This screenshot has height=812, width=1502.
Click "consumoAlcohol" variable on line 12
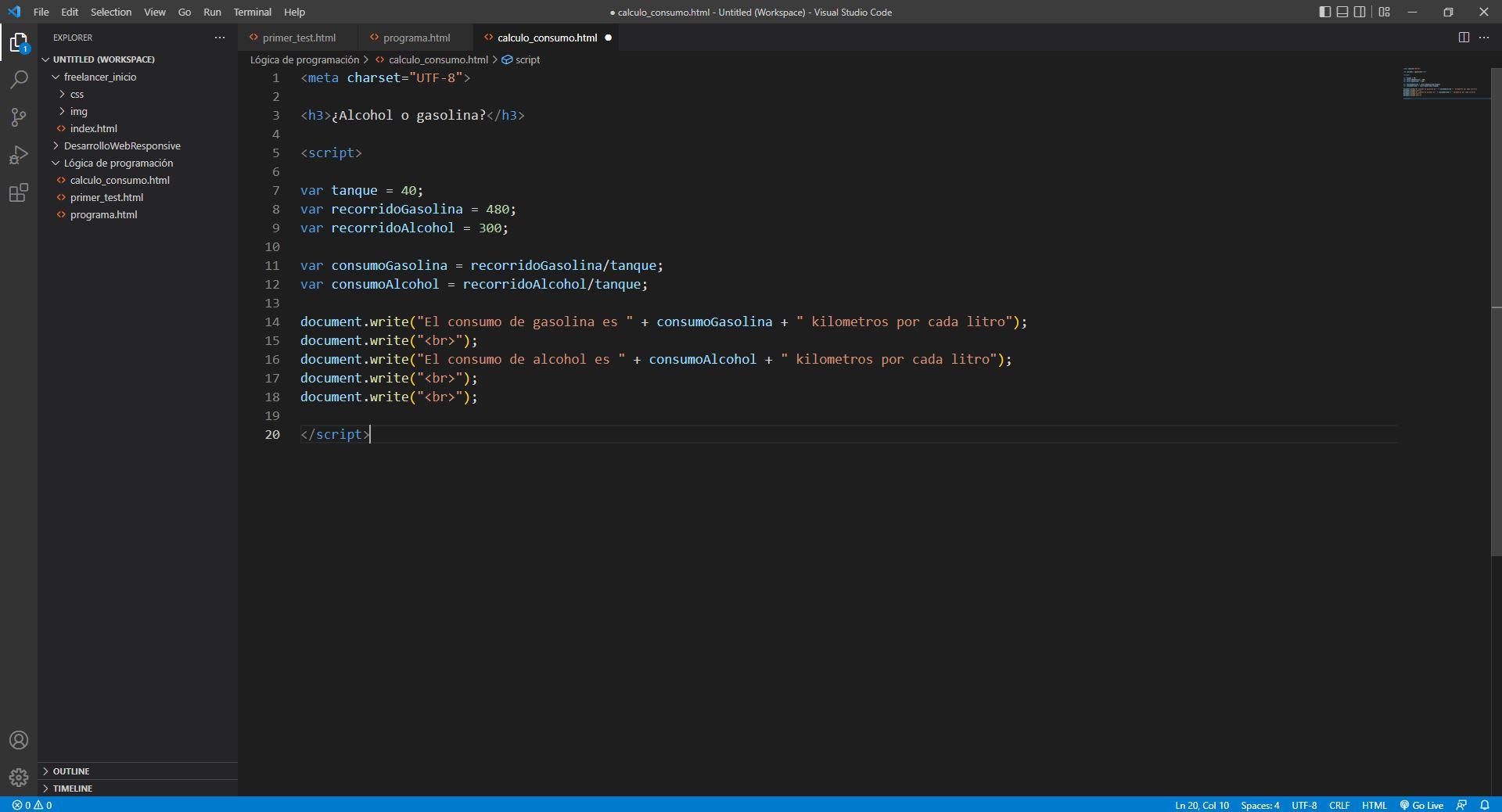click(385, 284)
